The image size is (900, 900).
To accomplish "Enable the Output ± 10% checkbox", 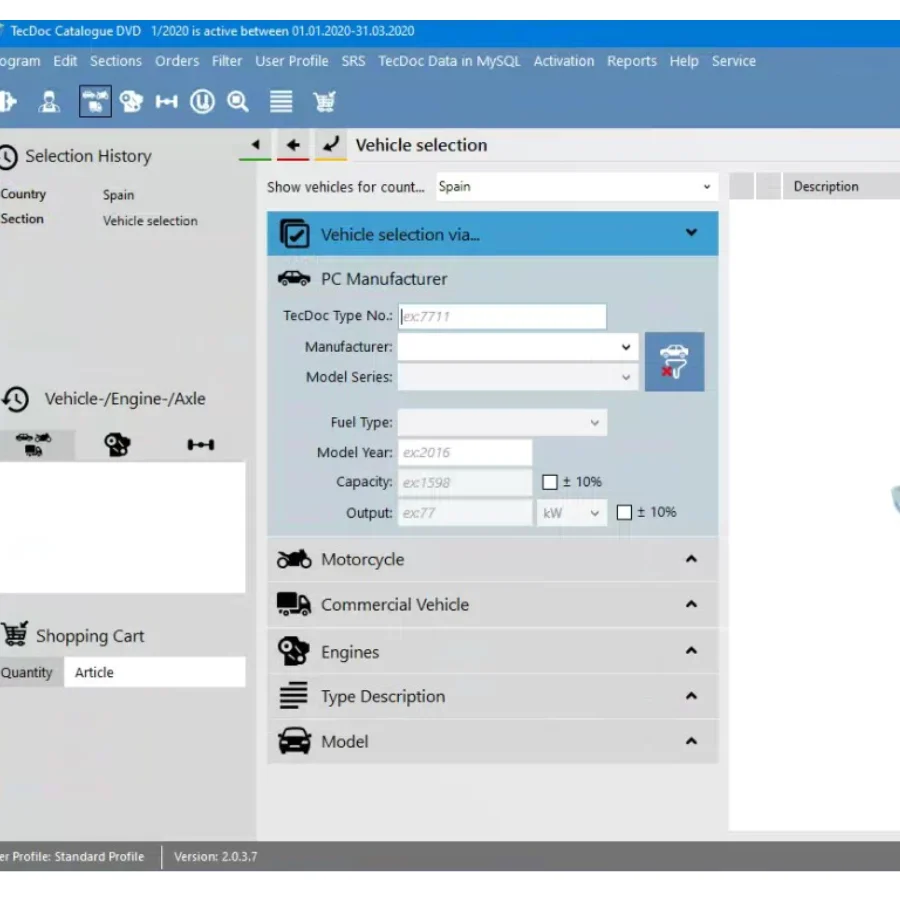I will point(624,512).
